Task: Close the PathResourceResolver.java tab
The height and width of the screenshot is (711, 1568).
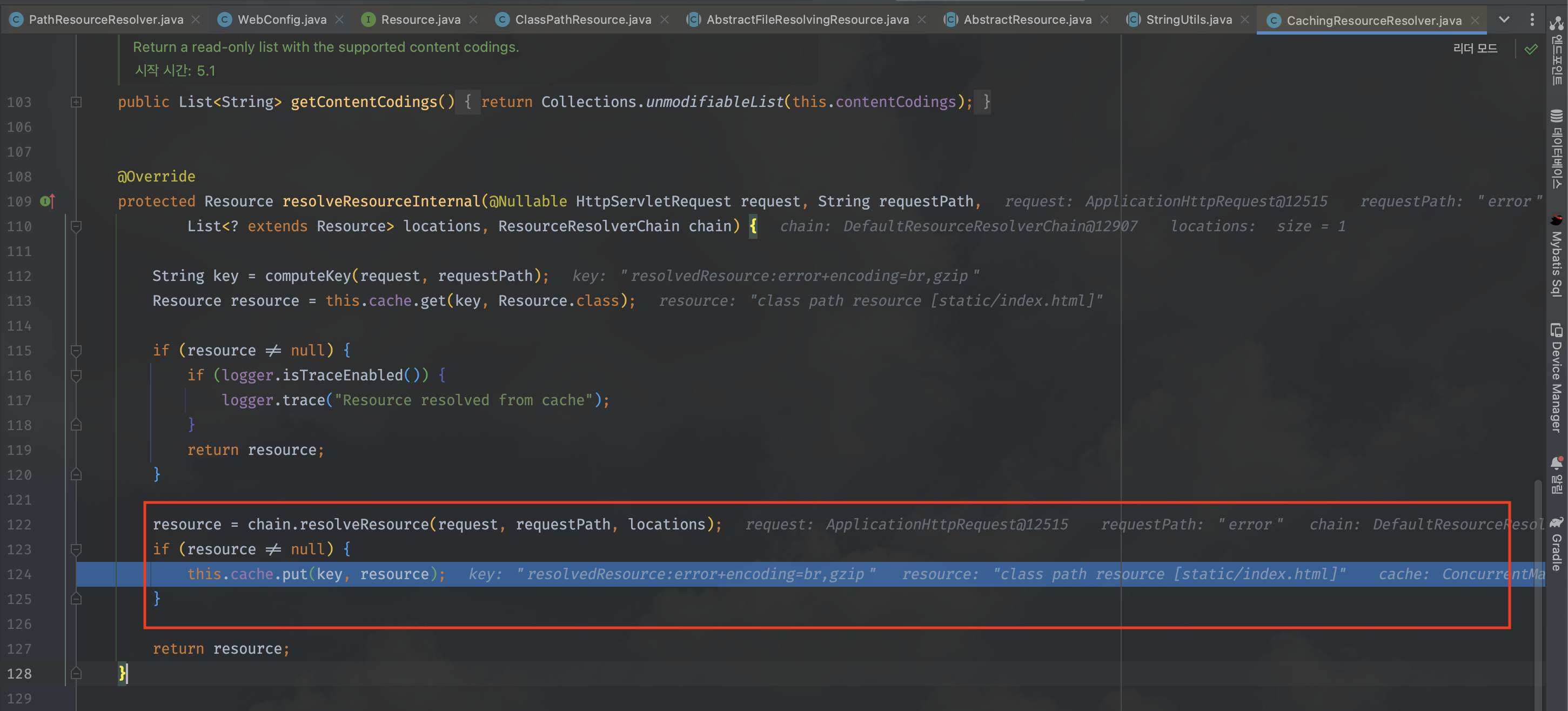Action: (x=196, y=19)
